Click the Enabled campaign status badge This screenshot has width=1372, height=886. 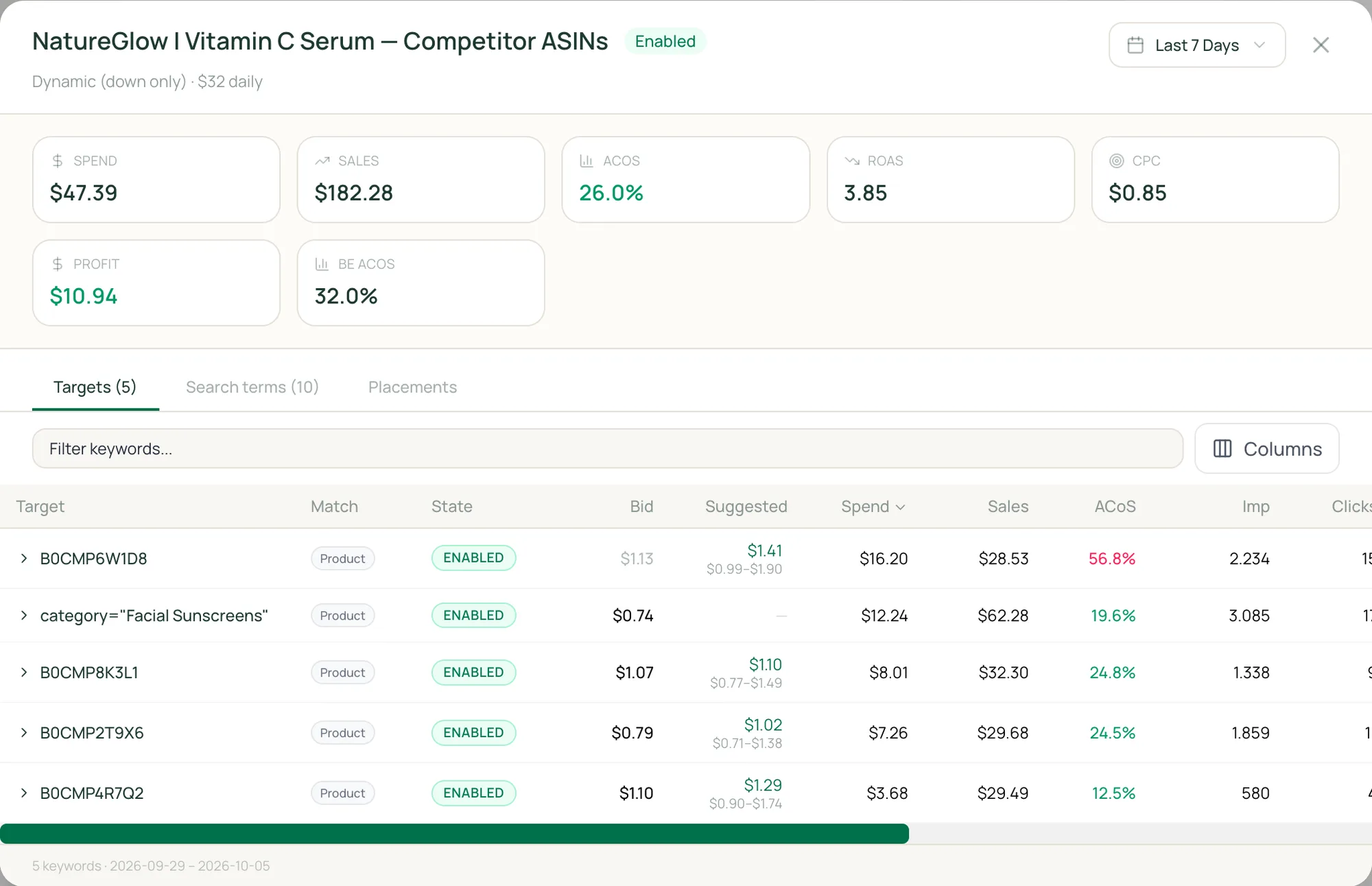665,41
